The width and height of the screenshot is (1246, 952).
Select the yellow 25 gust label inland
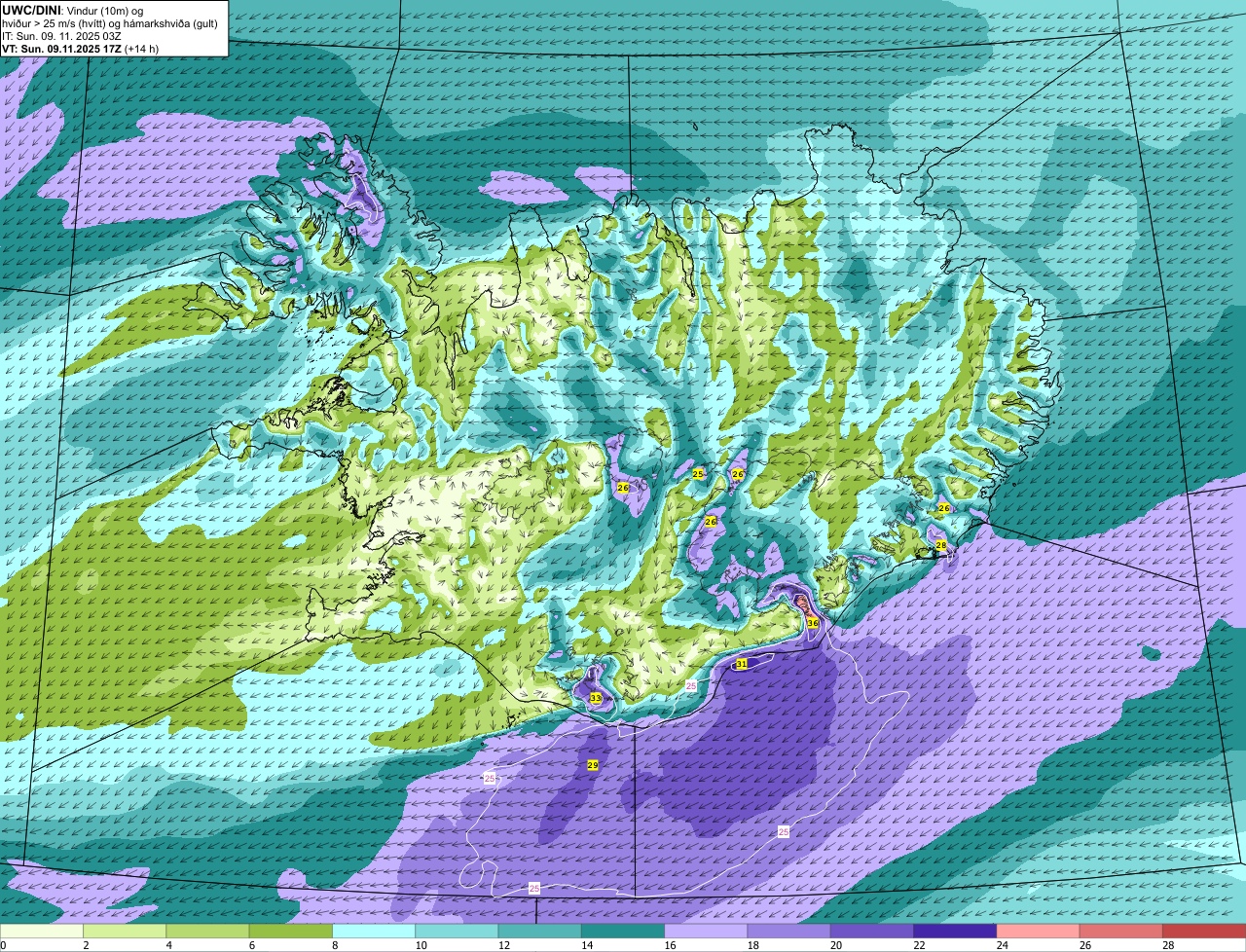[x=698, y=473]
